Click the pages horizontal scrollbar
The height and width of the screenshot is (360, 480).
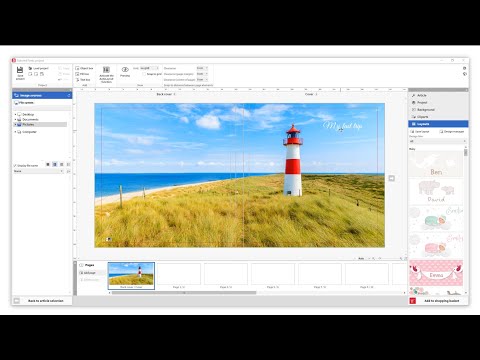184,293
